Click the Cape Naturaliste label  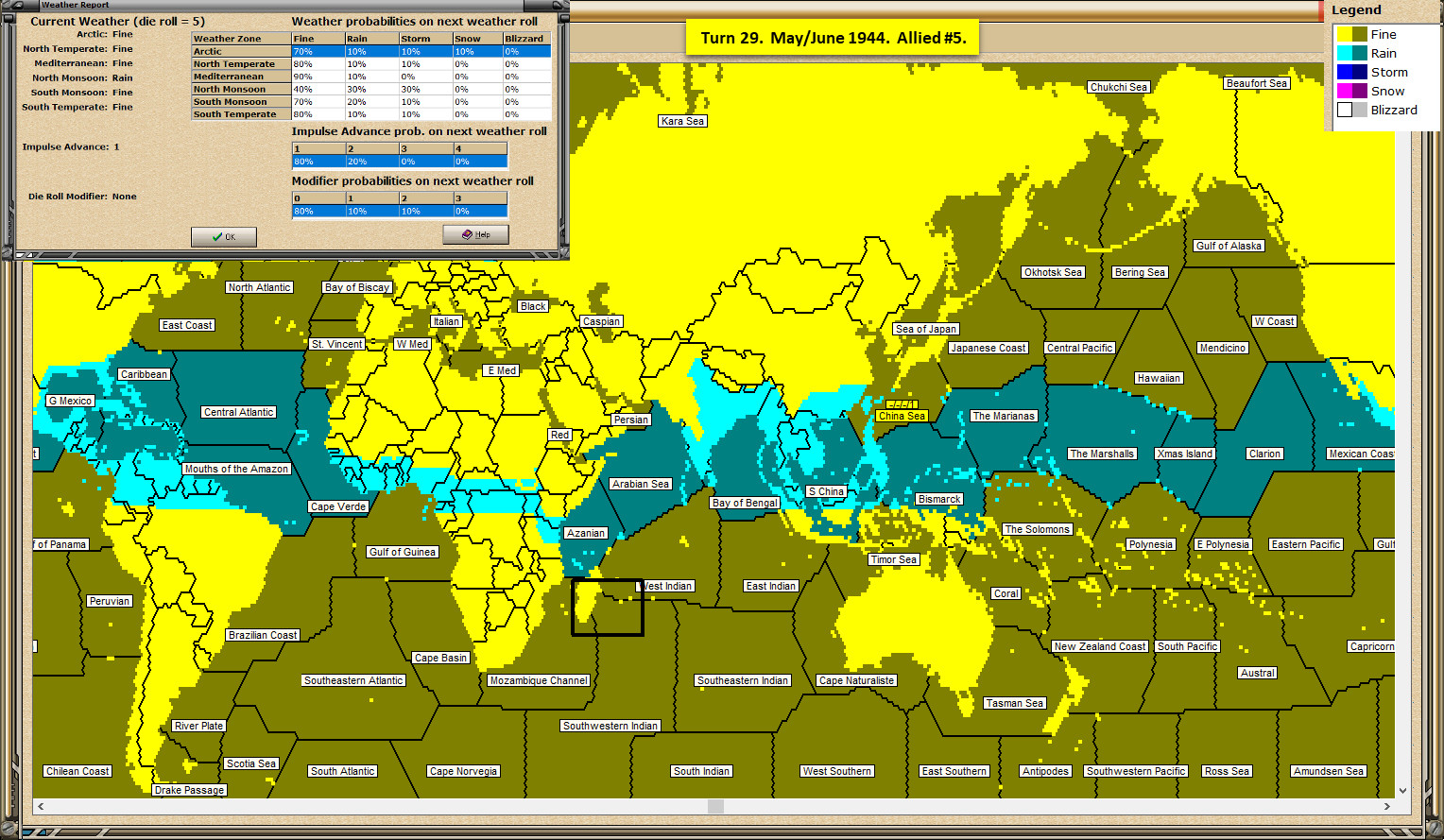click(x=856, y=680)
